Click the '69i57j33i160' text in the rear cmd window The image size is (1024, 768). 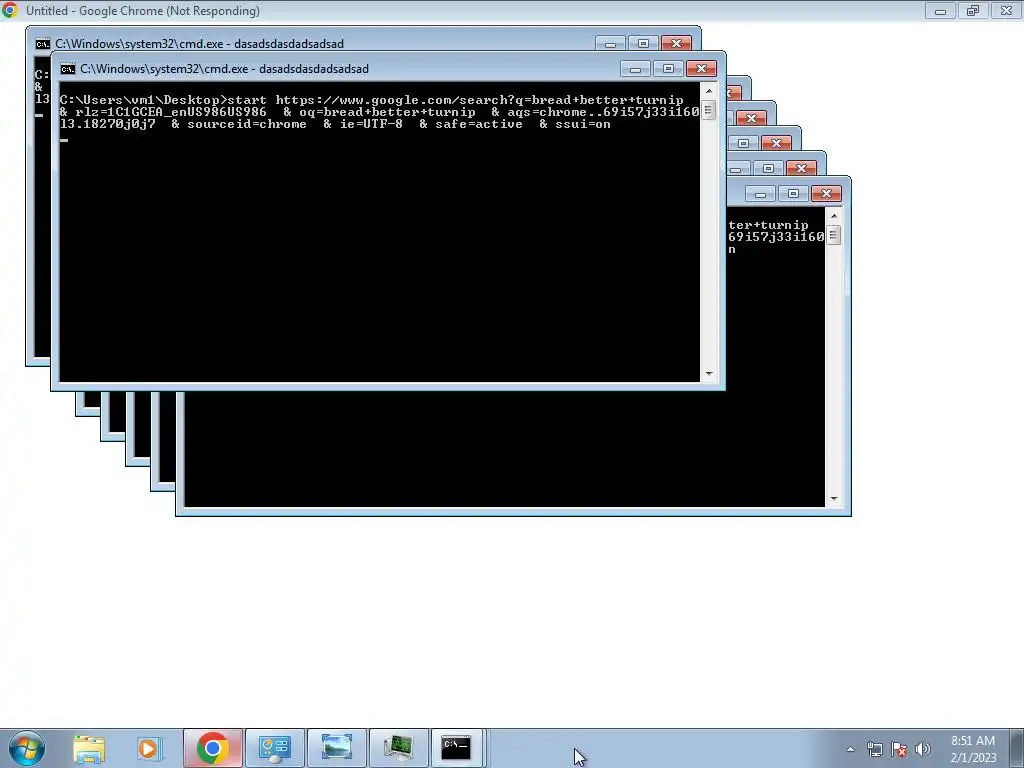coord(776,237)
